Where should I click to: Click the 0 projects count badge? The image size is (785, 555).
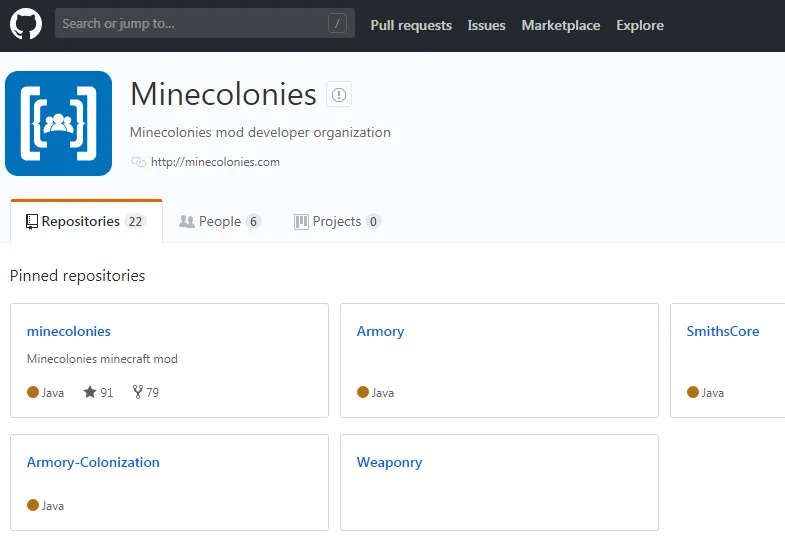pyautogui.click(x=373, y=221)
